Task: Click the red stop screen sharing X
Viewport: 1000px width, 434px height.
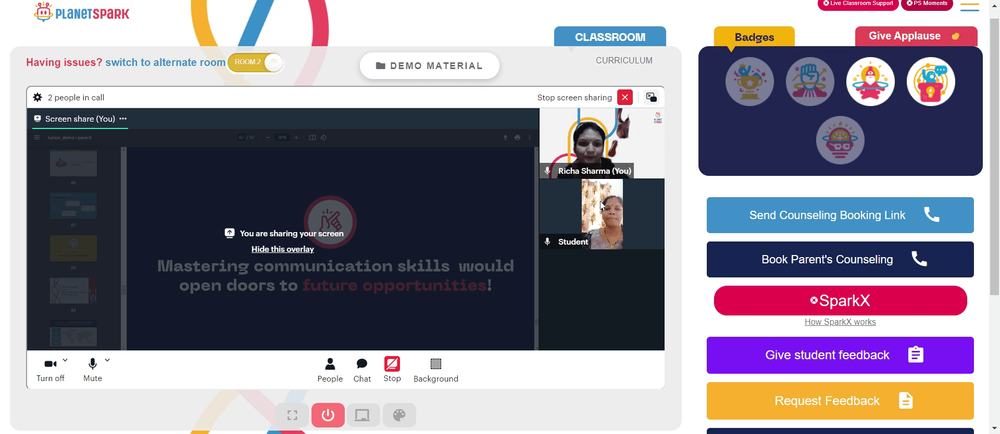Action: coord(625,98)
